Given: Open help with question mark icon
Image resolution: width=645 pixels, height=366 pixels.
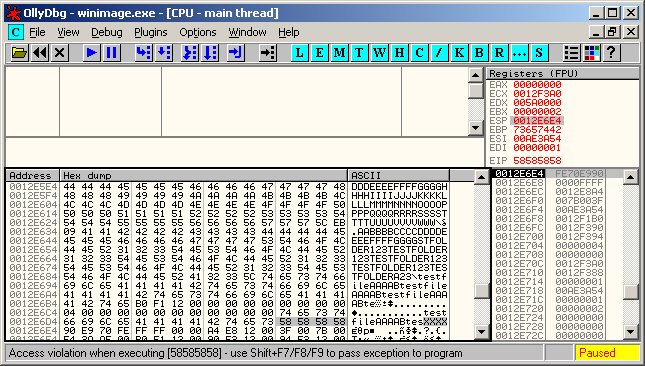Looking at the screenshot, I should click(611, 53).
